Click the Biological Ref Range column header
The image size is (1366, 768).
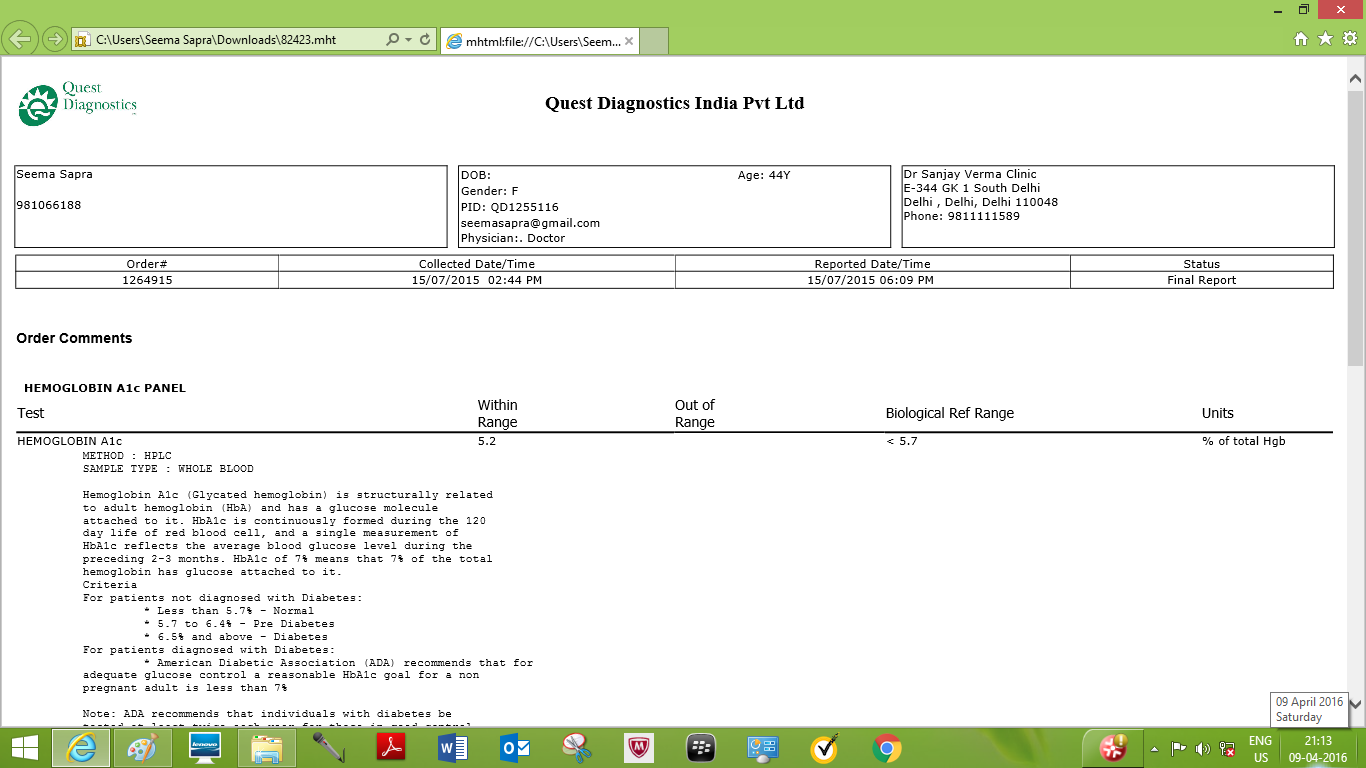coord(950,413)
